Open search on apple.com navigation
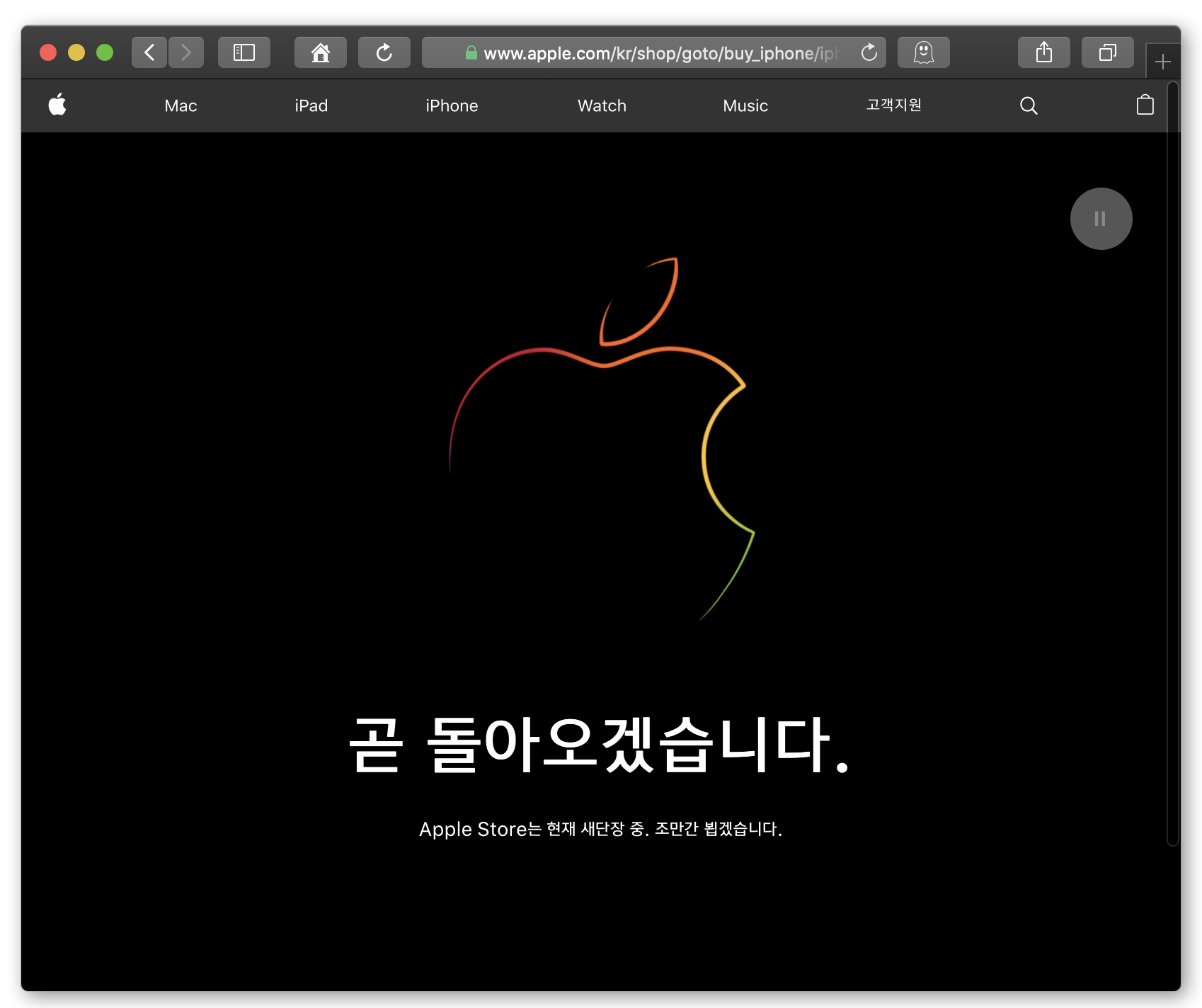 [x=1029, y=105]
